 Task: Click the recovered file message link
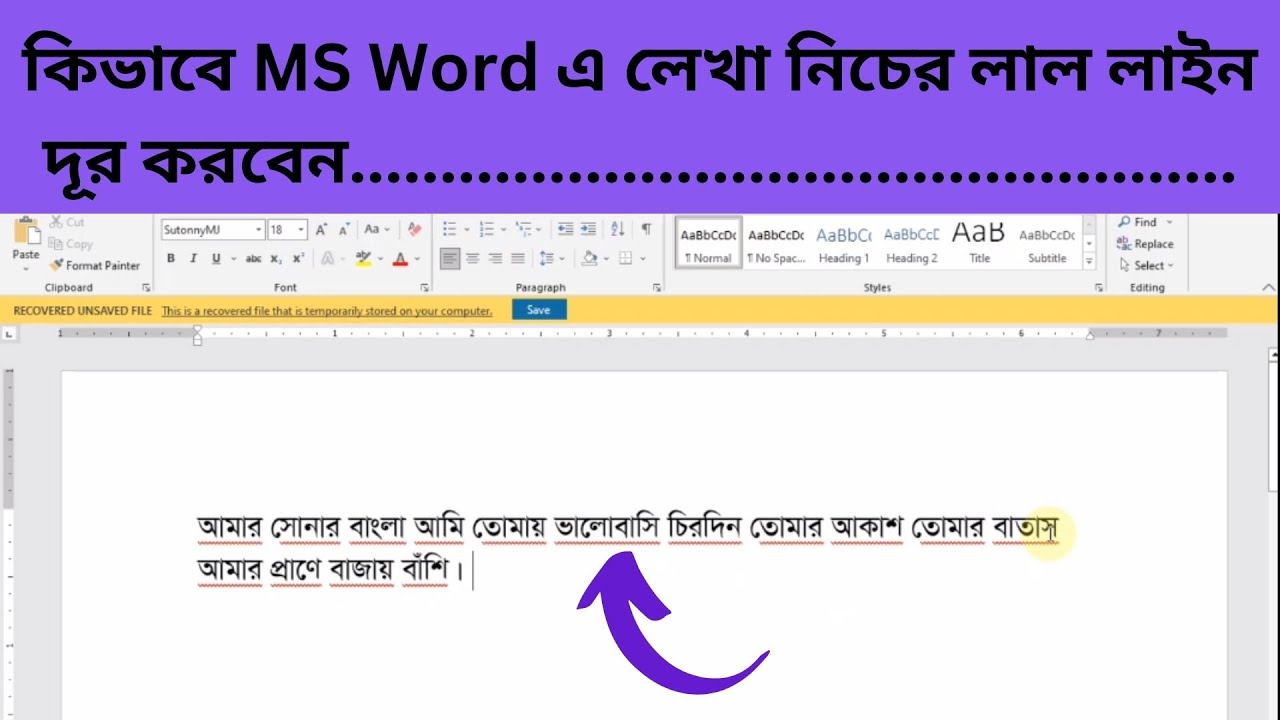point(327,311)
